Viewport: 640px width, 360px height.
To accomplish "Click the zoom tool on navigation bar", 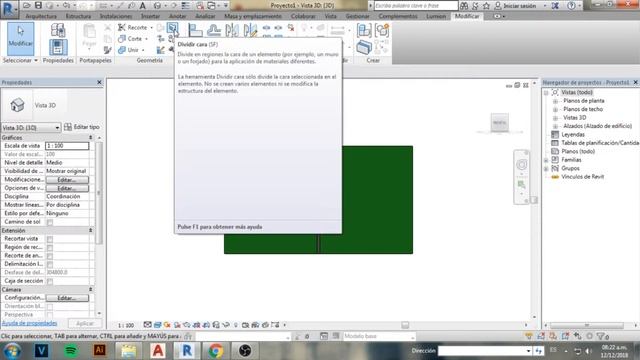I will 521,185.
